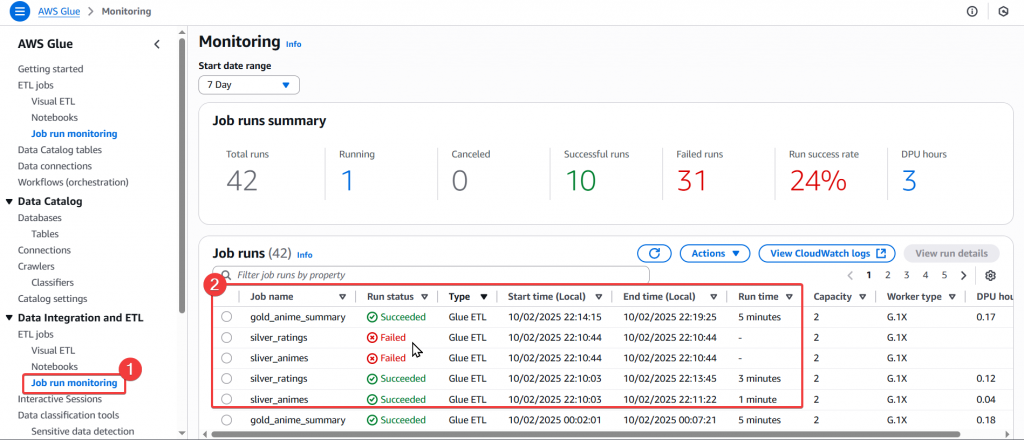Sort by Worker type column arrow
Viewport: 1024px width, 440px height.
pos(952,296)
